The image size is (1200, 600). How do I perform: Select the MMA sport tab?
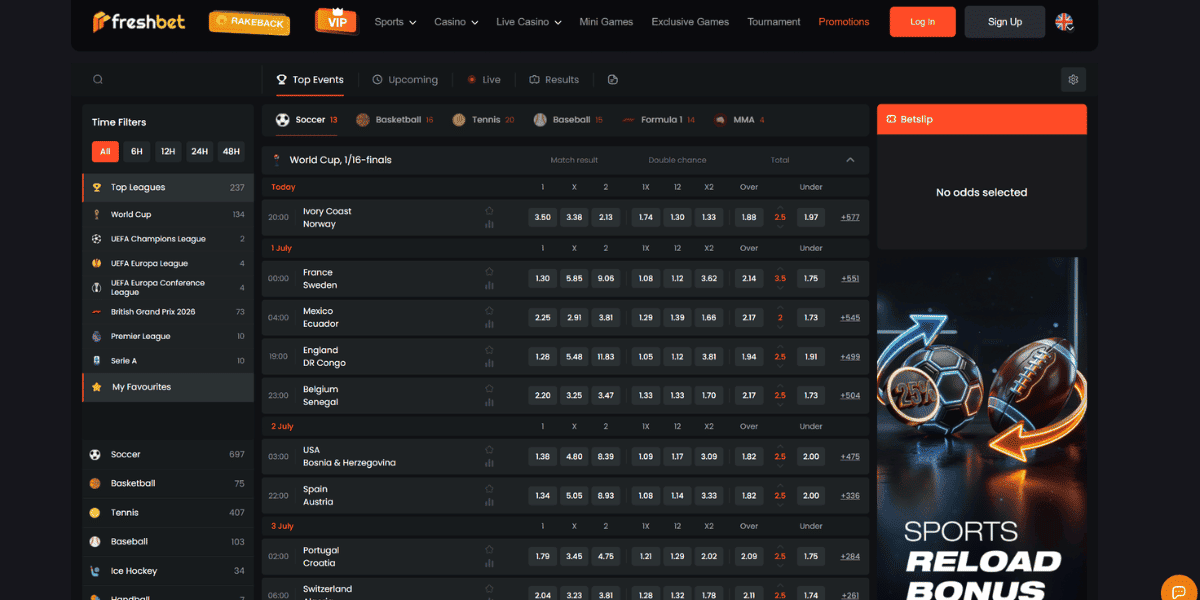(x=739, y=120)
